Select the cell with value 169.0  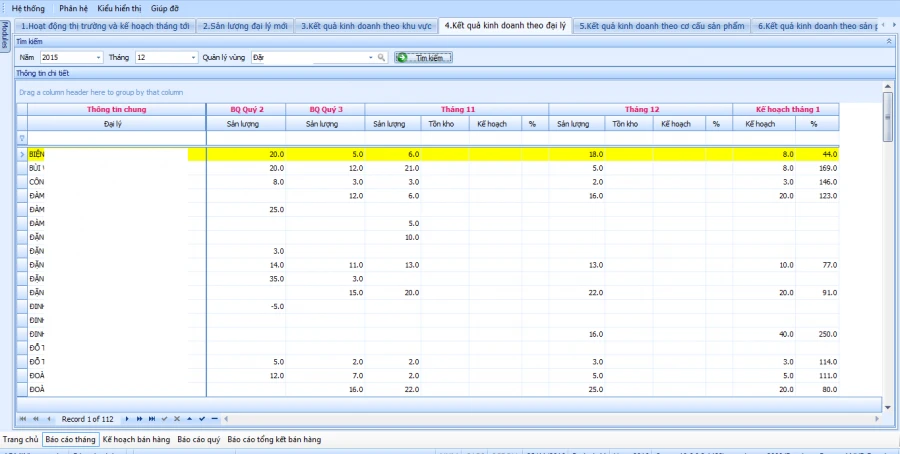click(817, 168)
